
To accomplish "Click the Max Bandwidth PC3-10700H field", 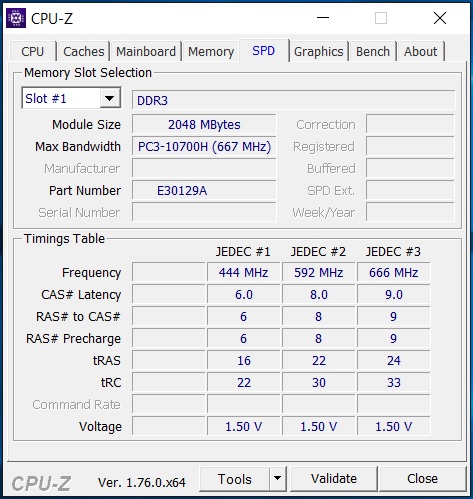I will [204, 147].
